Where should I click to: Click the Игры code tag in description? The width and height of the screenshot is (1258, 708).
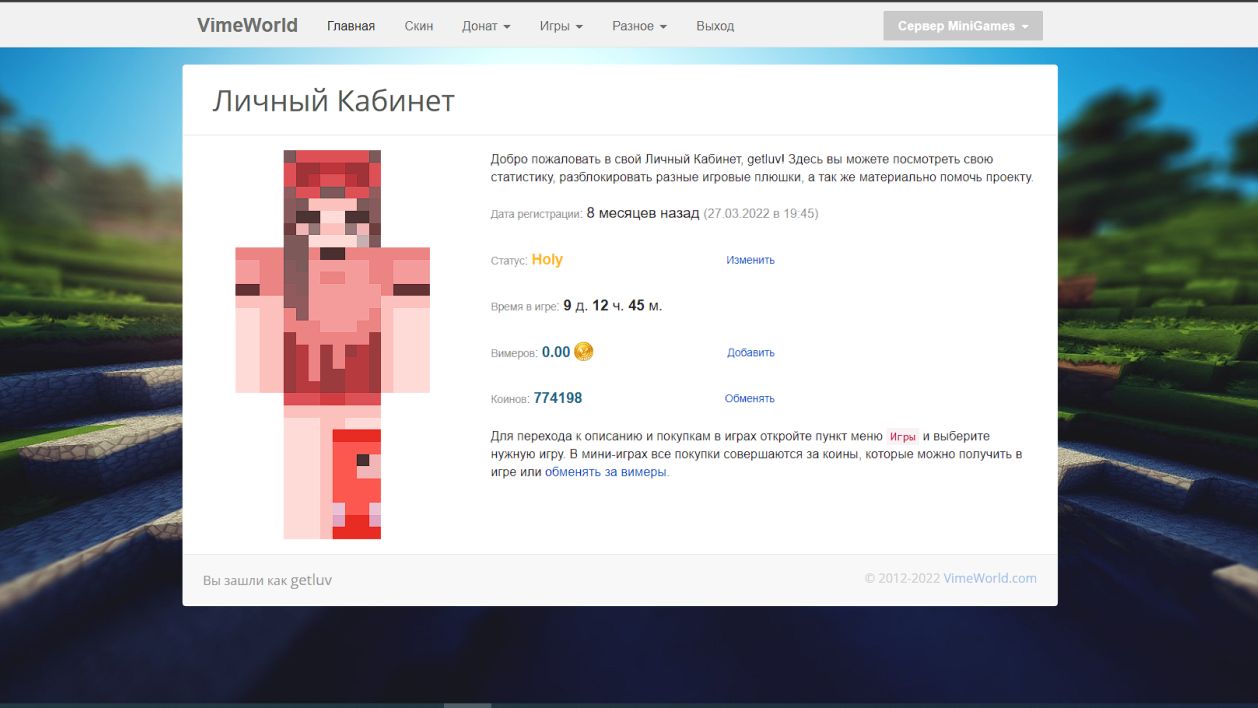point(902,437)
